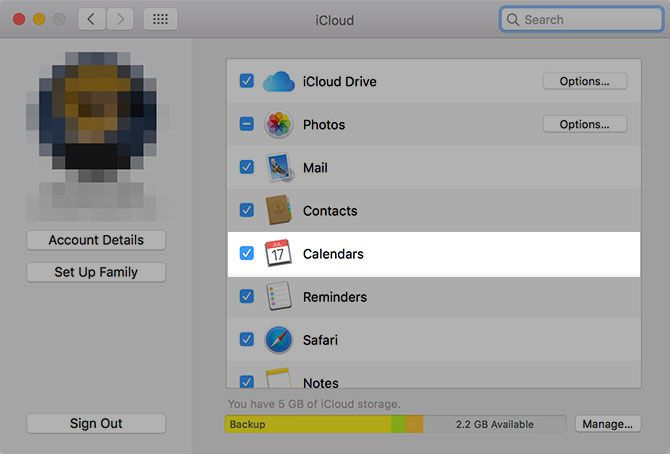Click the '2.2 GB Available' text
The width and height of the screenshot is (670, 454).
click(x=495, y=425)
